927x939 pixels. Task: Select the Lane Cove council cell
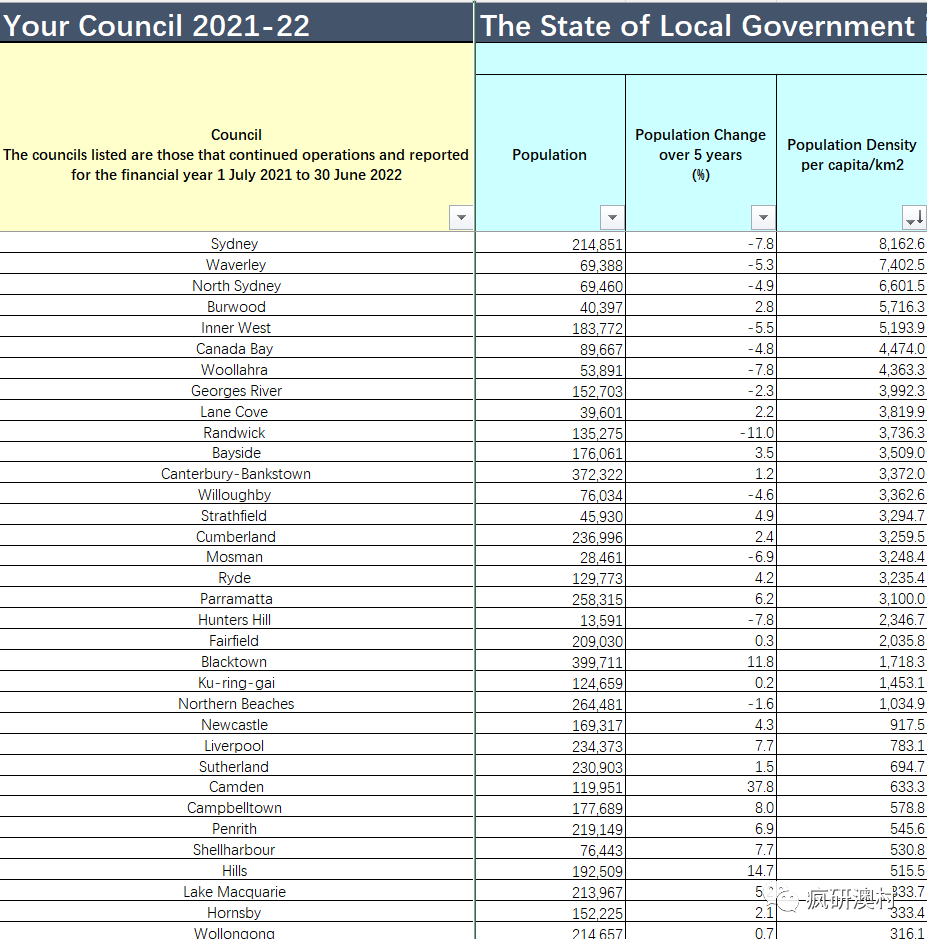(x=236, y=411)
